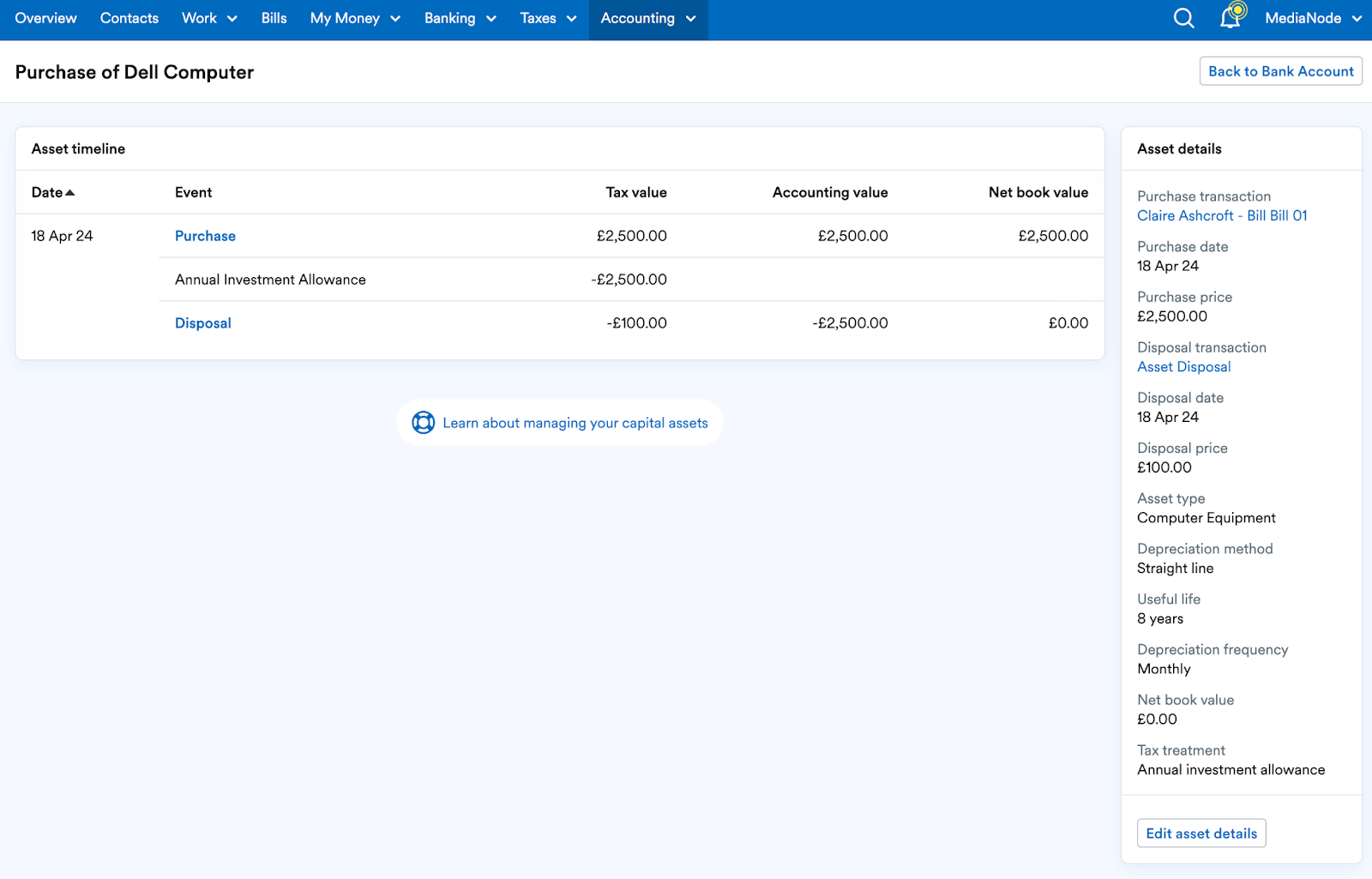Viewport: 1372px width, 879px height.
Task: Select the Annual investment allowance tax treatment
Action: (1231, 770)
